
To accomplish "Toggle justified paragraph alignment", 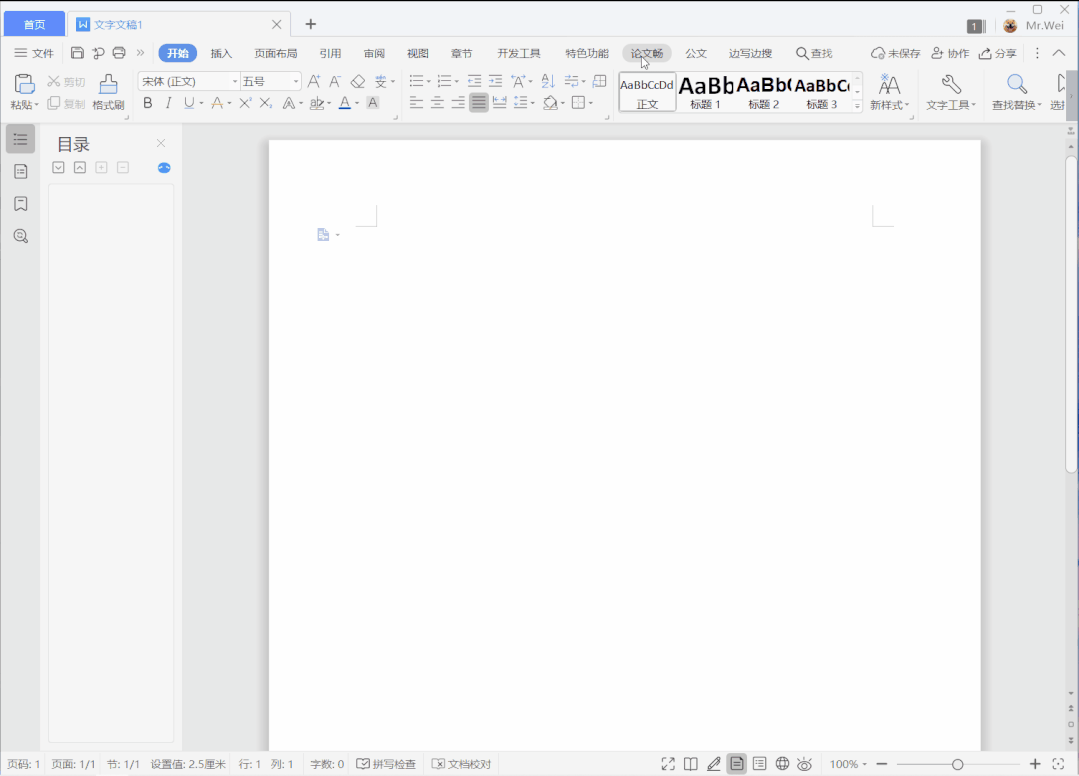I will [479, 103].
